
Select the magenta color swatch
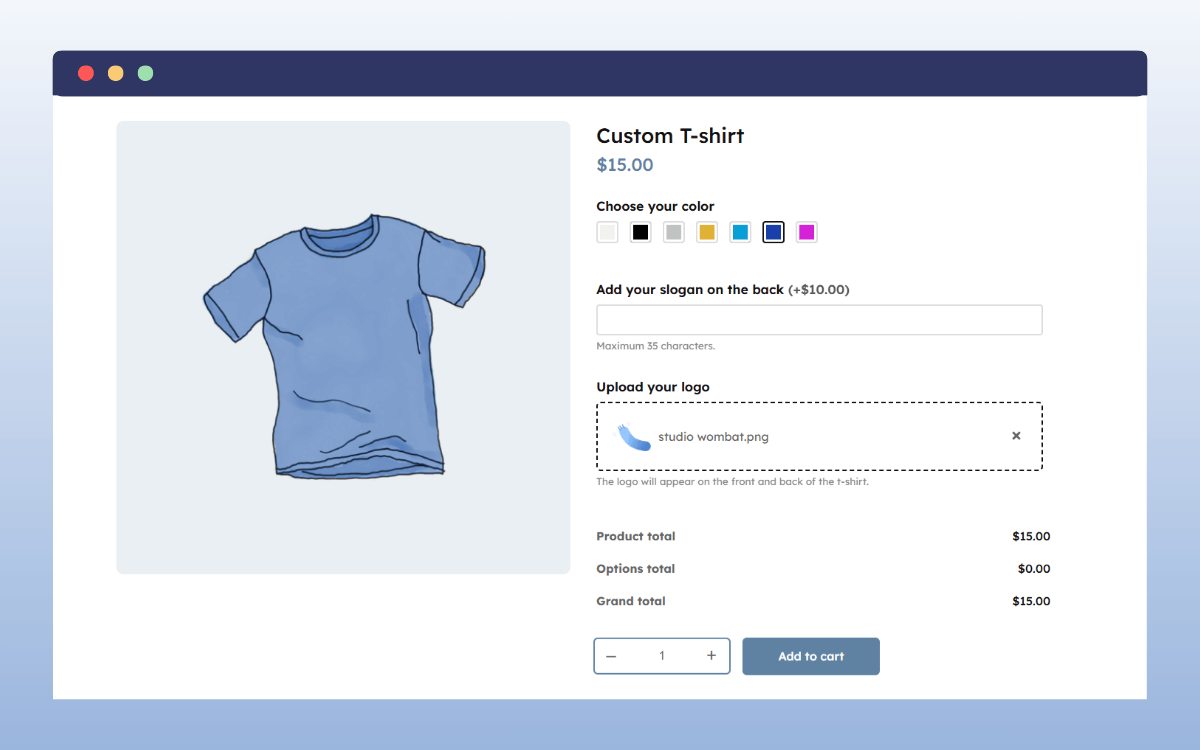click(x=806, y=231)
